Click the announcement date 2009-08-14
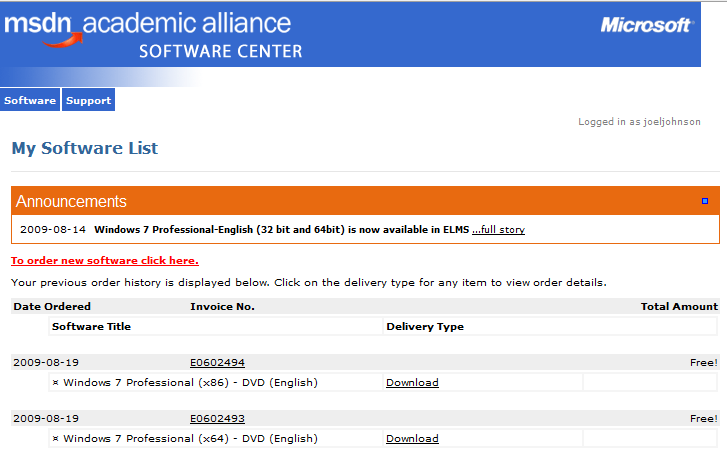Viewport: 727px width, 465px height. click(53, 229)
